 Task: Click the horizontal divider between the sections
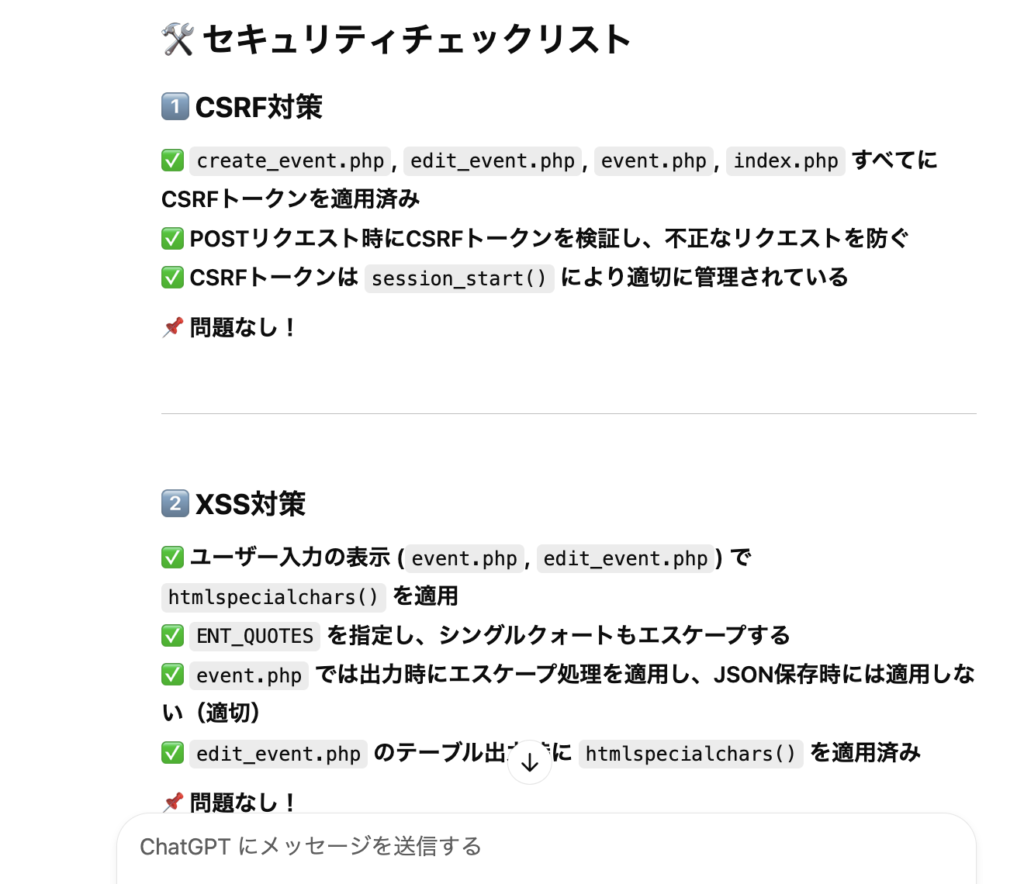click(x=568, y=413)
